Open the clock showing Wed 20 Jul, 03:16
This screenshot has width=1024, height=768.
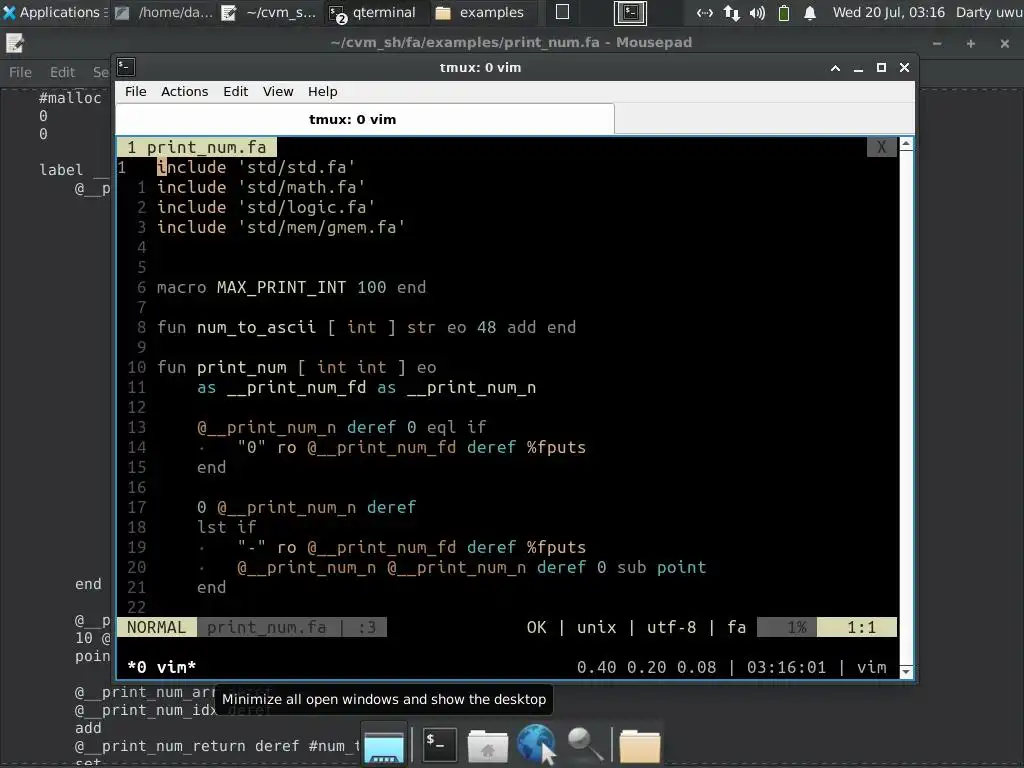(888, 12)
